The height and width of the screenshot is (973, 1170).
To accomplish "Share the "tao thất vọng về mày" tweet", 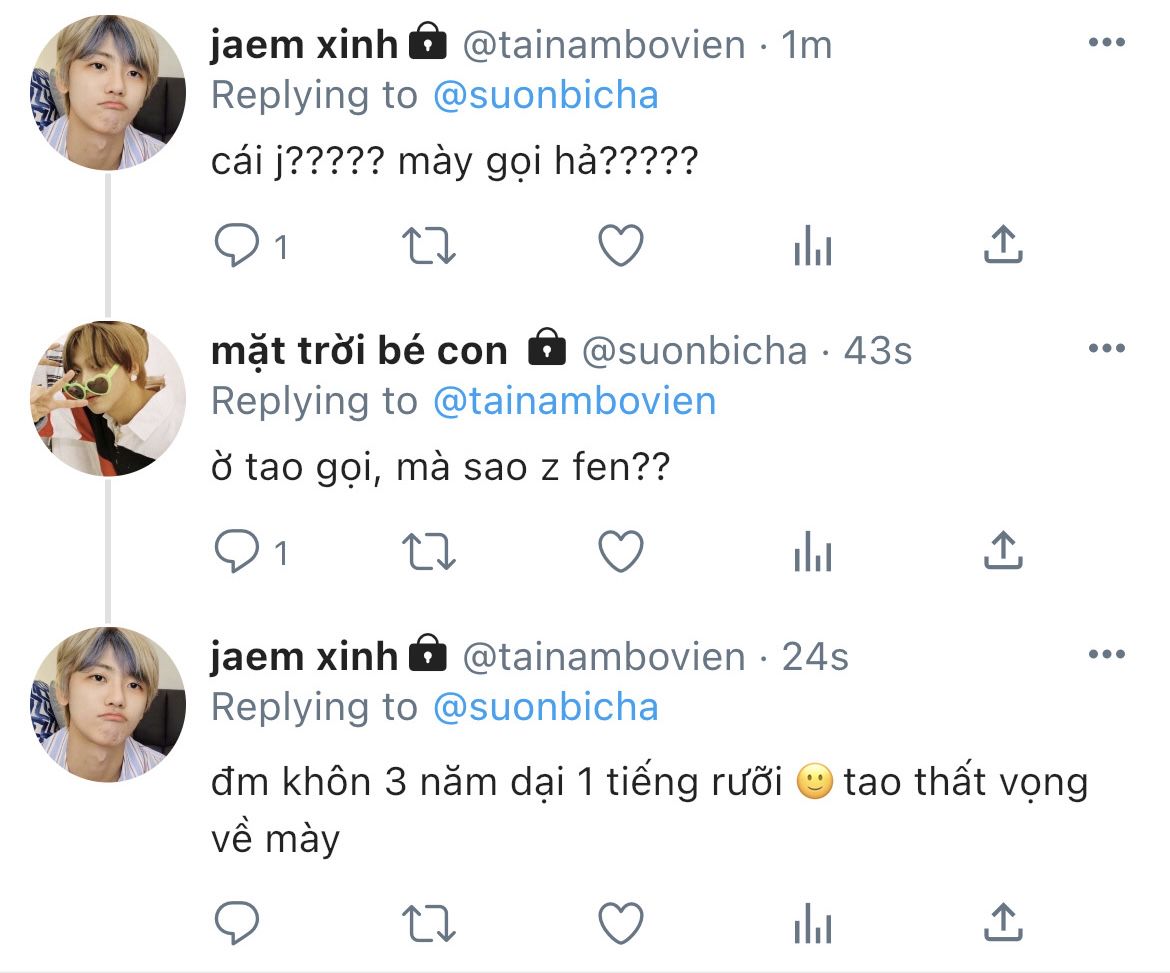I will click(x=1002, y=924).
